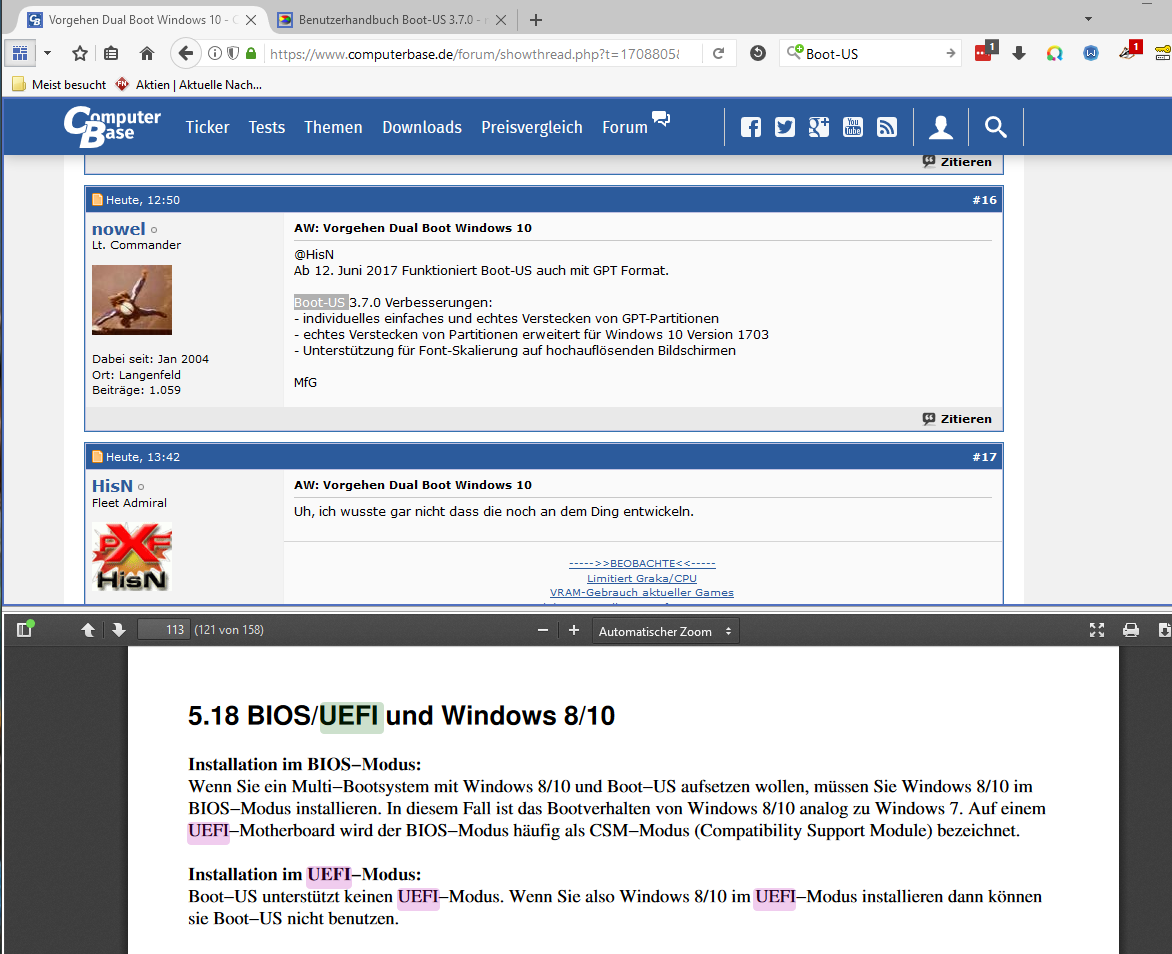Open the ComputerBase Twitter page

pos(785,127)
